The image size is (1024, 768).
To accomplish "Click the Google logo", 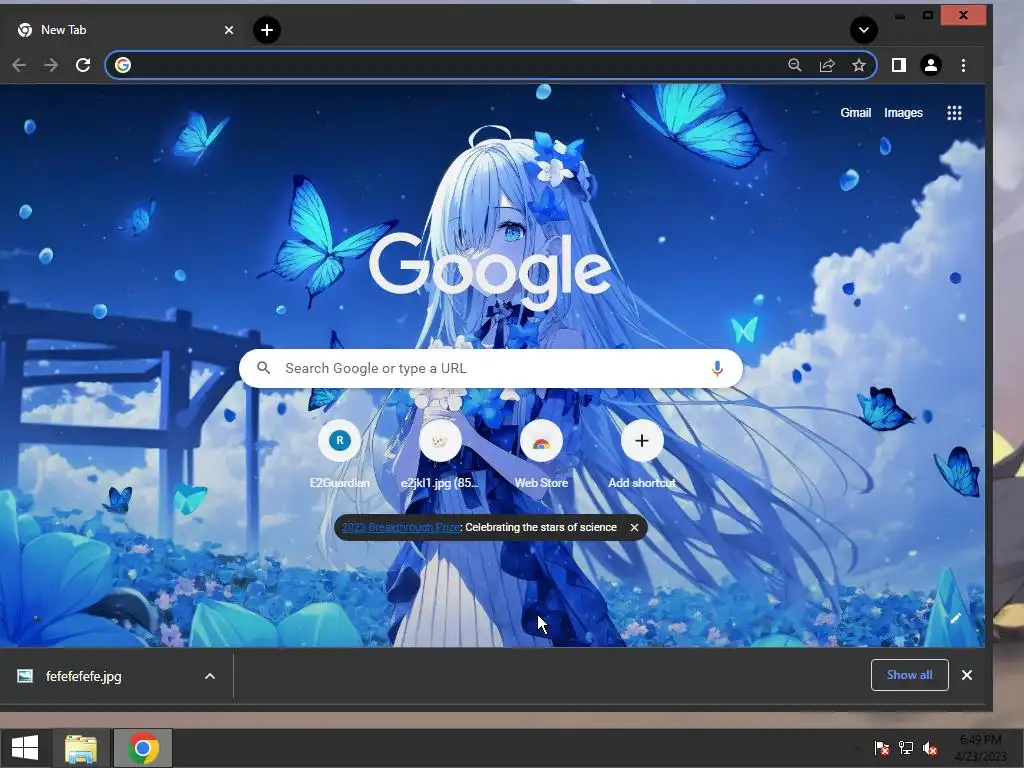I will (490, 270).
